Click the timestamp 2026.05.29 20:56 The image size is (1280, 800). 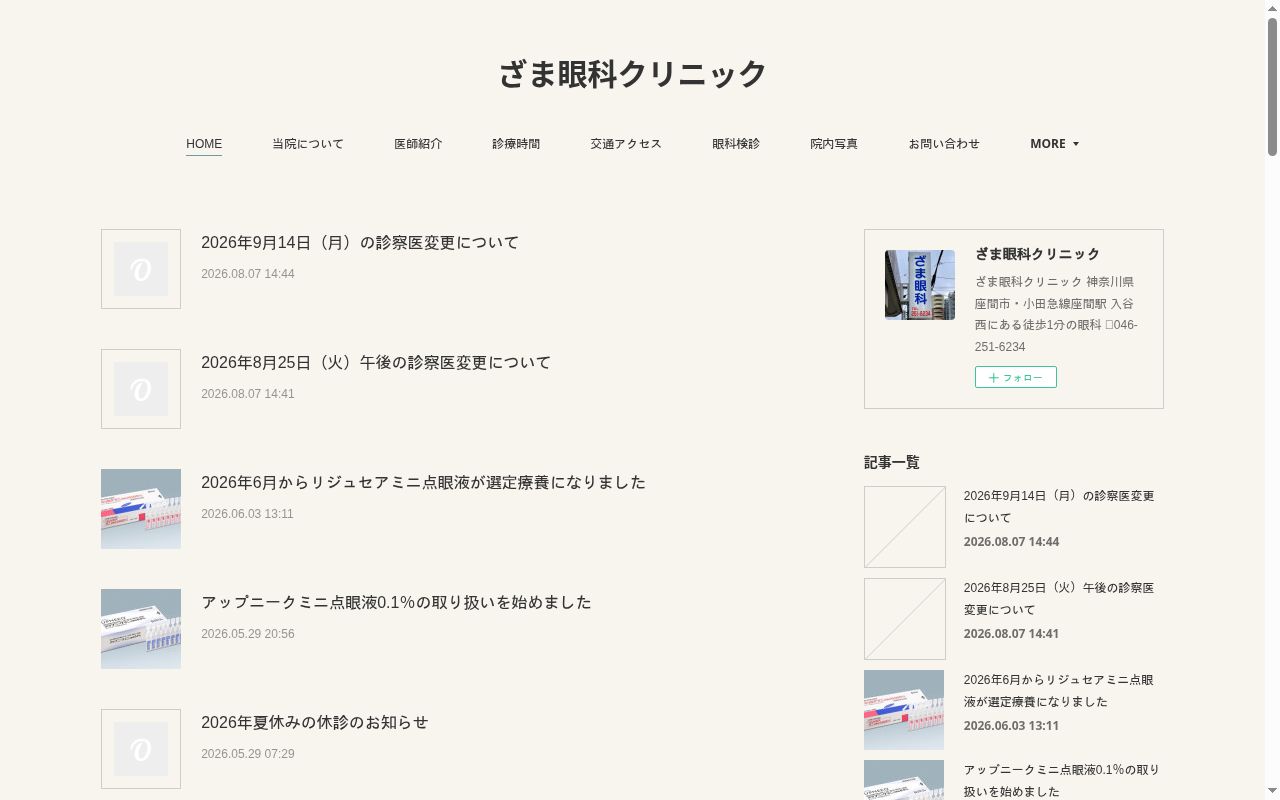tap(248, 634)
